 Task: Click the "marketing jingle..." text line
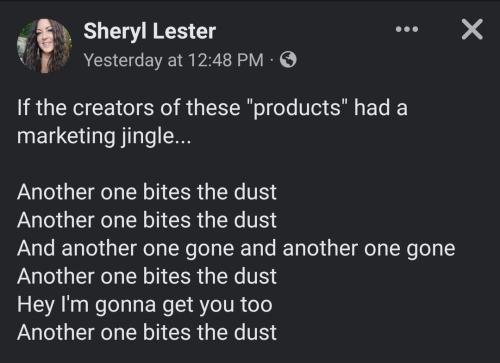pyautogui.click(x=104, y=137)
